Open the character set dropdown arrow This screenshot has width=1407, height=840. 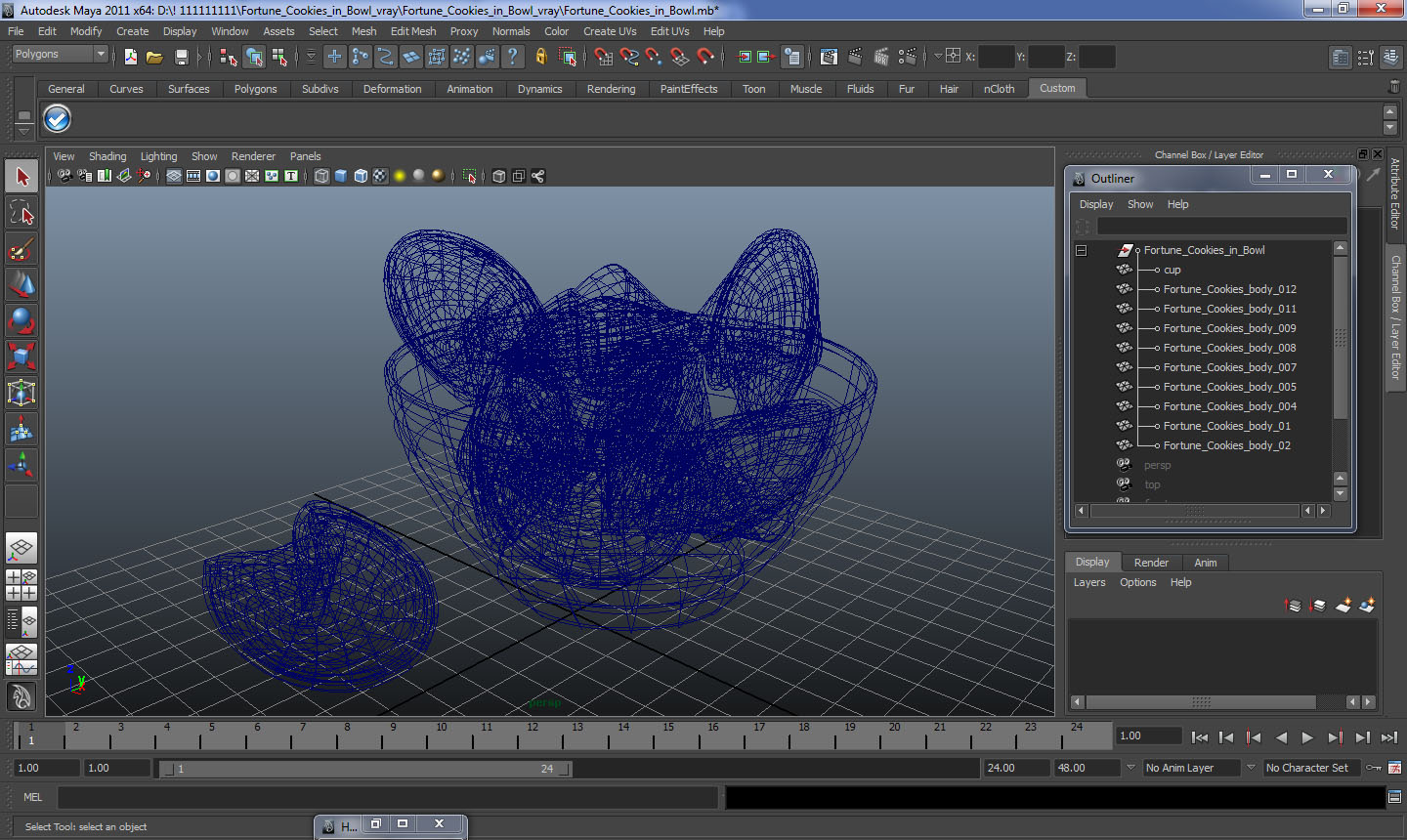point(1251,768)
